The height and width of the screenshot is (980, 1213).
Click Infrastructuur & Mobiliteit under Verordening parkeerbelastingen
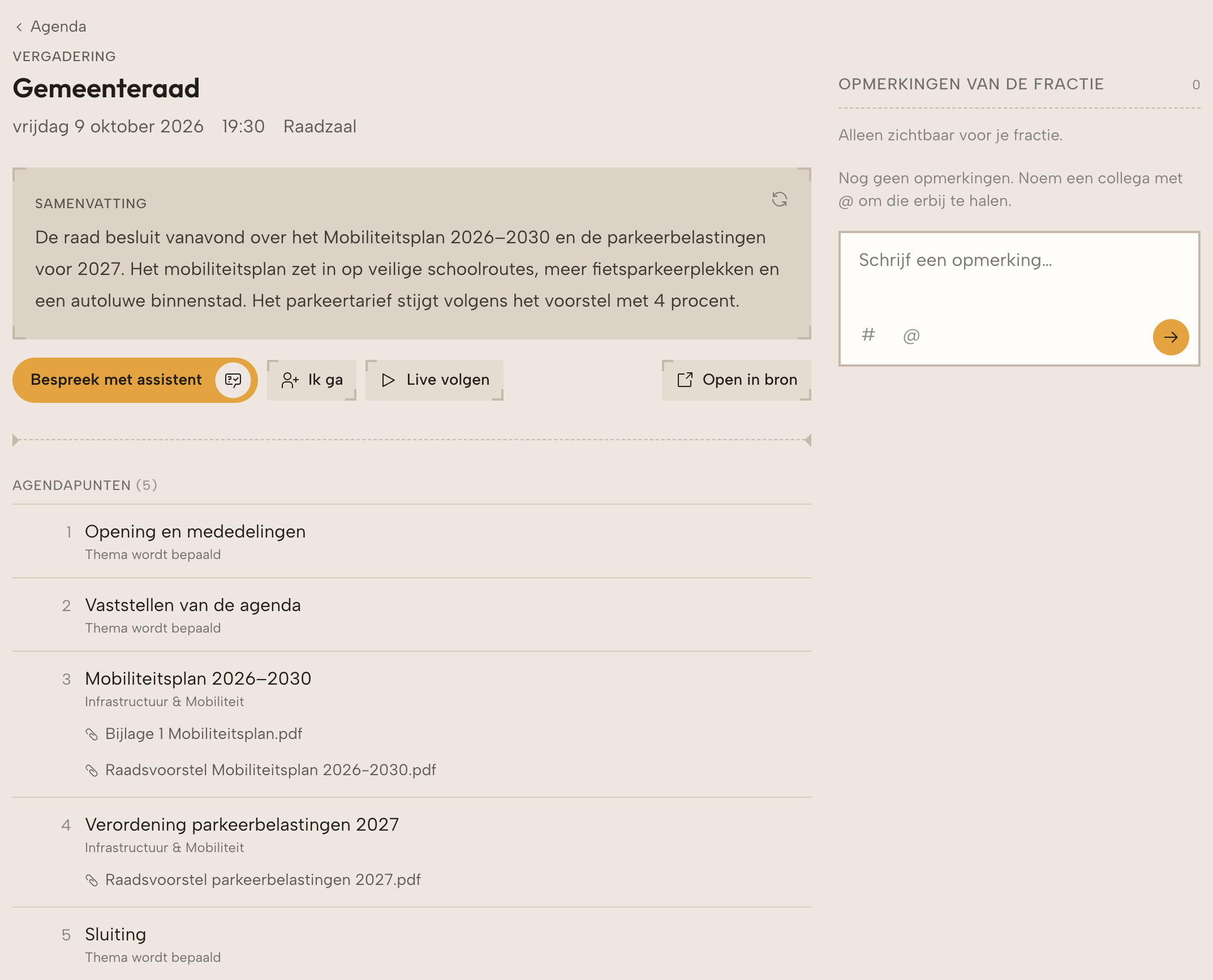point(165,848)
